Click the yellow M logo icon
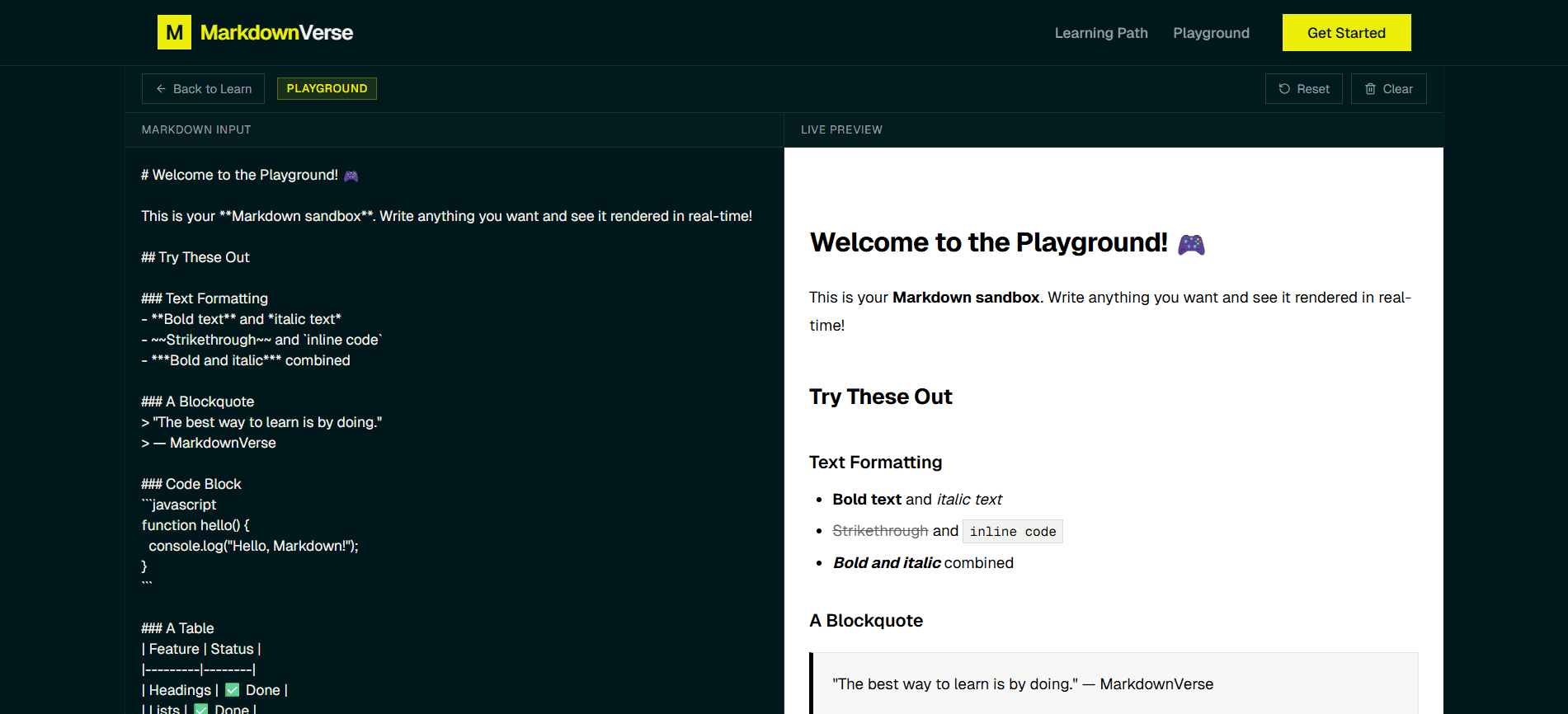The height and width of the screenshot is (714, 1568). 174,32
